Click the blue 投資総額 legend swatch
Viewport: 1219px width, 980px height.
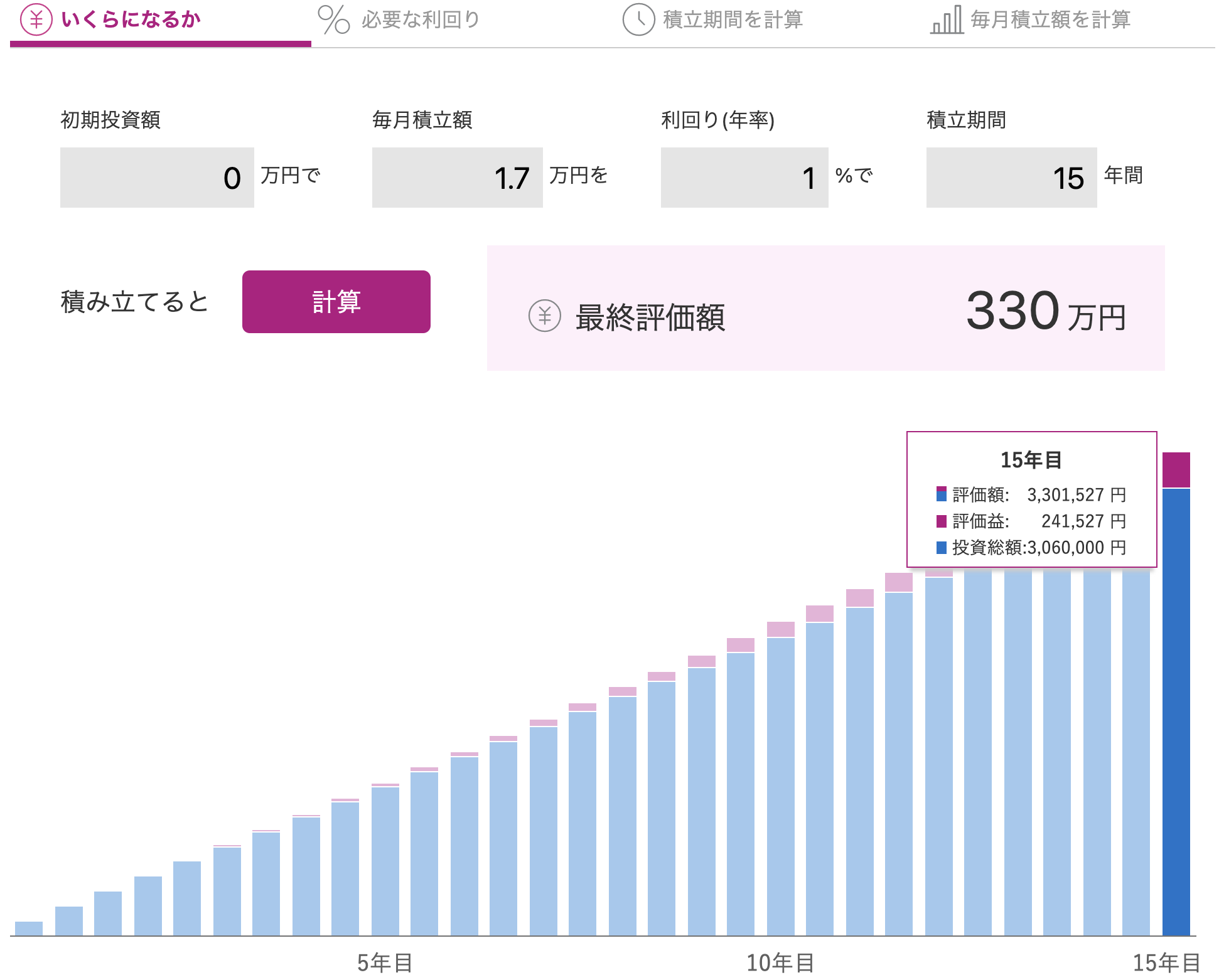942,548
